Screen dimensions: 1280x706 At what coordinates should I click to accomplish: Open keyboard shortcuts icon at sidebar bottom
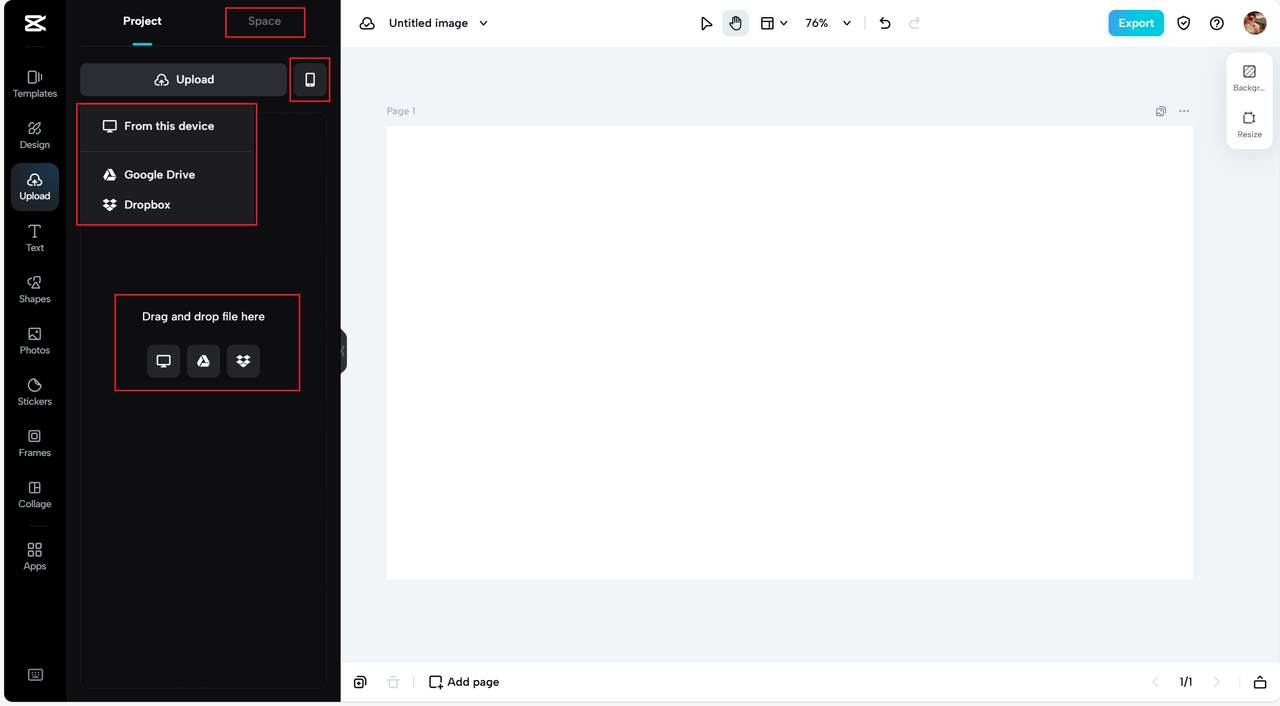35,675
